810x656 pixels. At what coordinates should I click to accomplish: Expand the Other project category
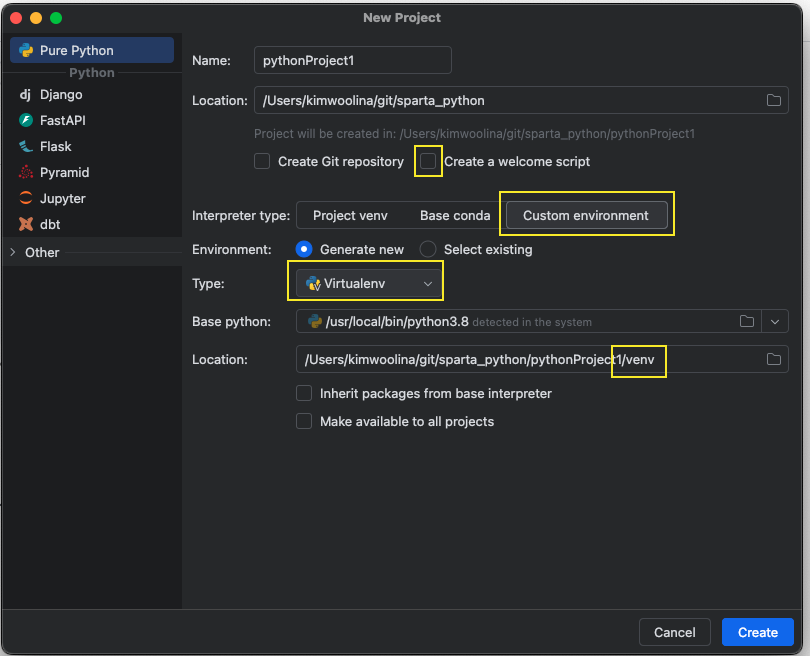(13, 252)
